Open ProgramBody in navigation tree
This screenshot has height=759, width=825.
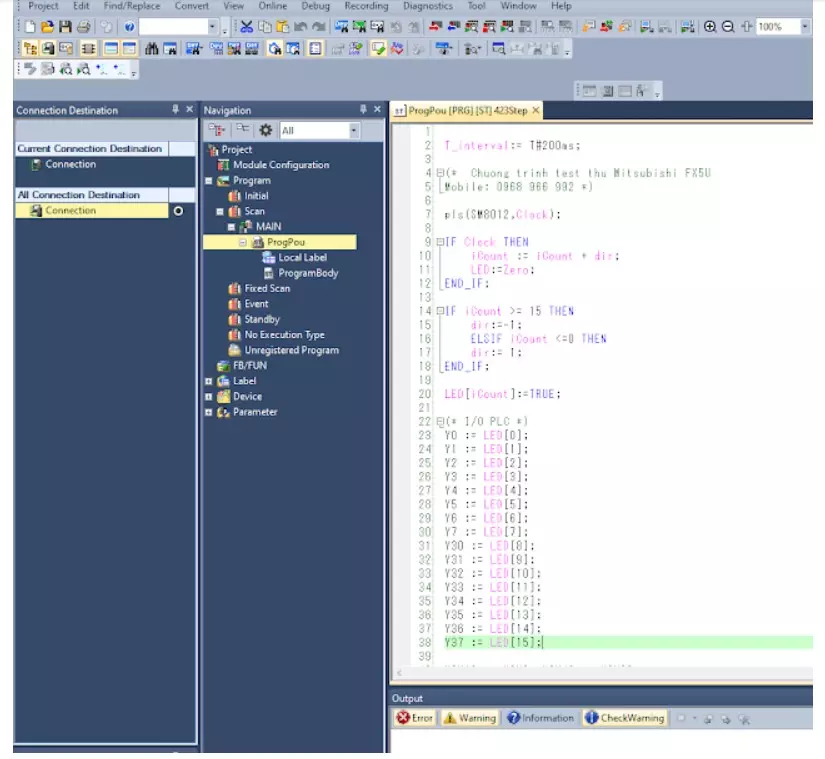click(x=307, y=273)
